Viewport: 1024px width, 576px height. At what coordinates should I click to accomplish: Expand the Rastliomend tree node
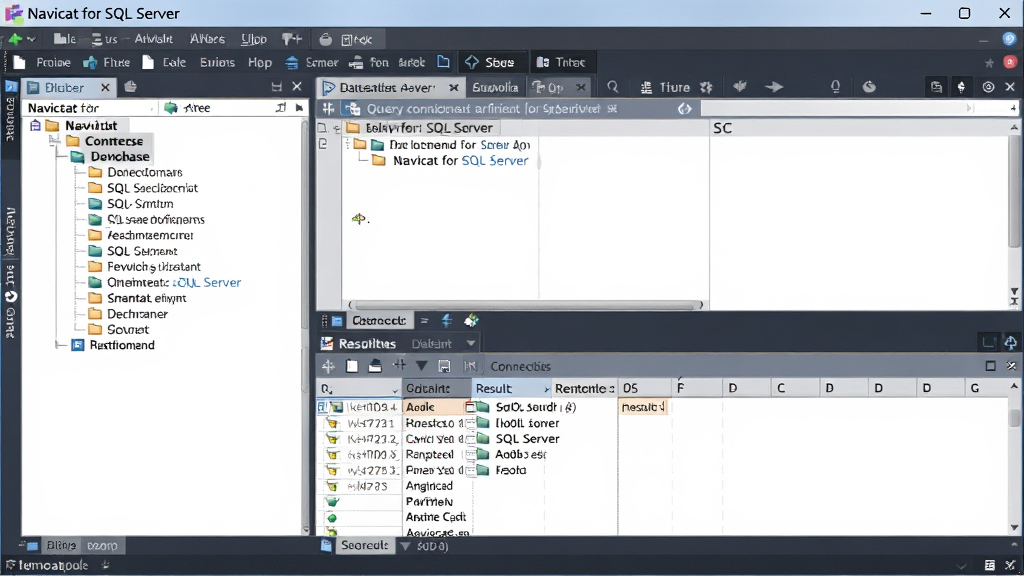(x=60, y=345)
